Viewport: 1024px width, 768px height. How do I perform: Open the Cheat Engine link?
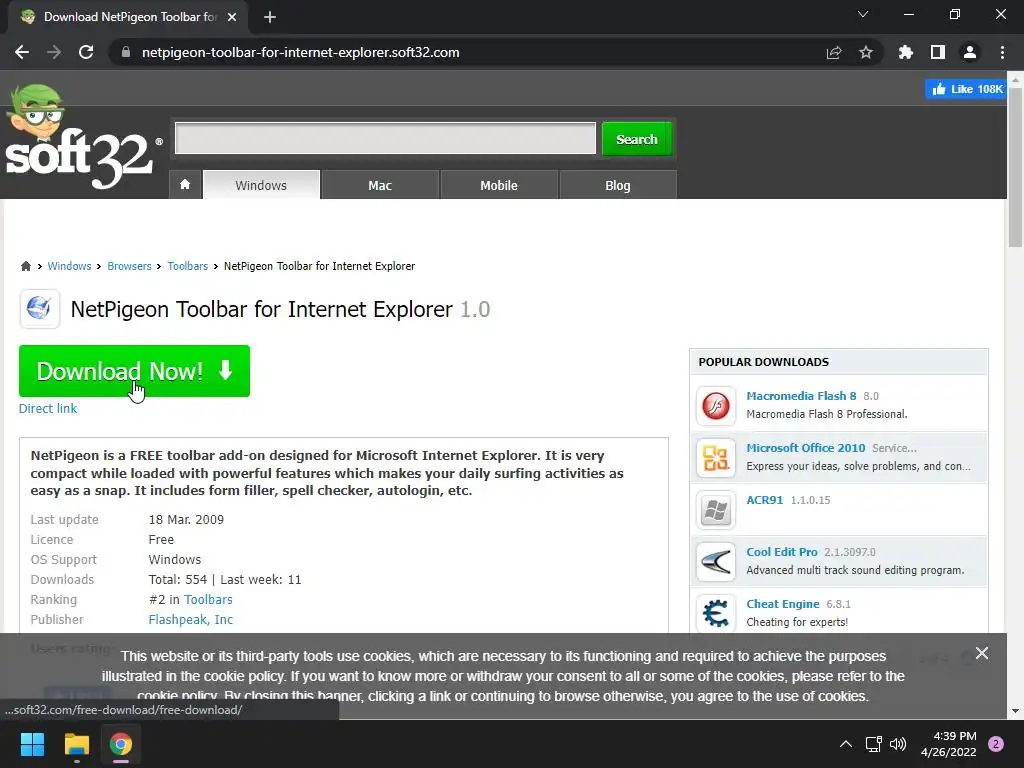point(783,604)
